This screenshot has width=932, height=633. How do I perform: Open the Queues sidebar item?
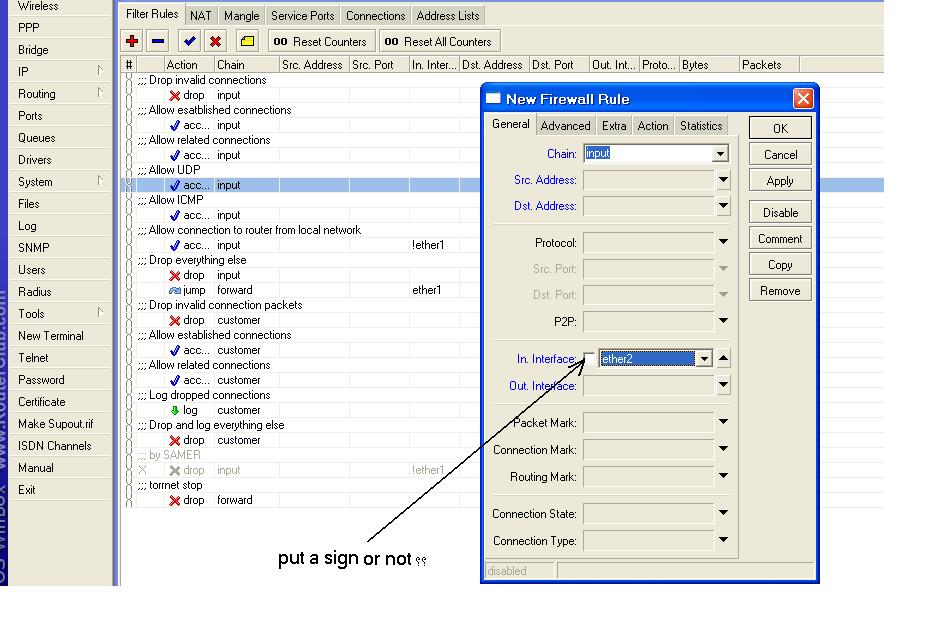click(x=60, y=137)
